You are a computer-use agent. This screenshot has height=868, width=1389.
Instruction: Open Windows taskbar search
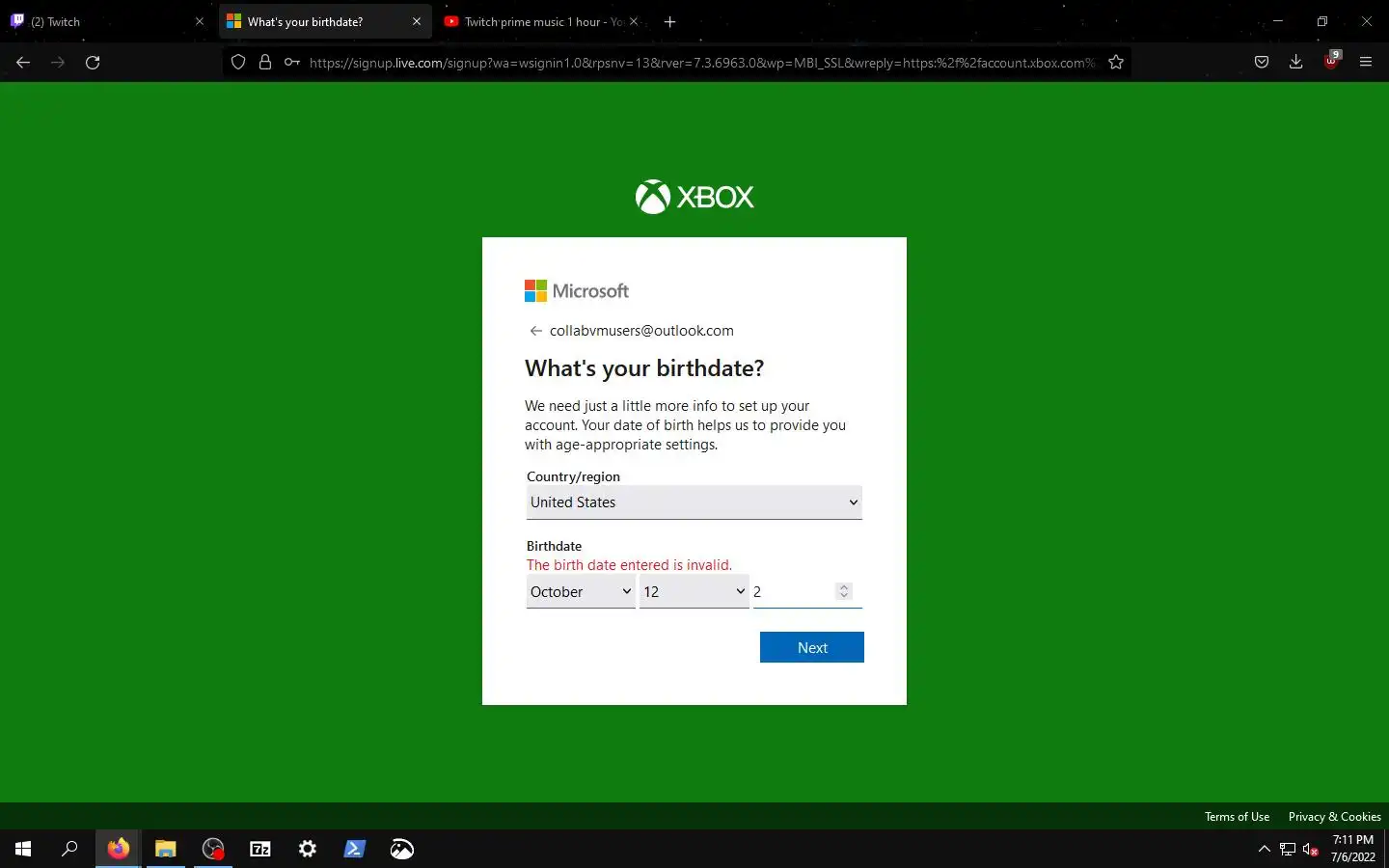pyautogui.click(x=69, y=849)
